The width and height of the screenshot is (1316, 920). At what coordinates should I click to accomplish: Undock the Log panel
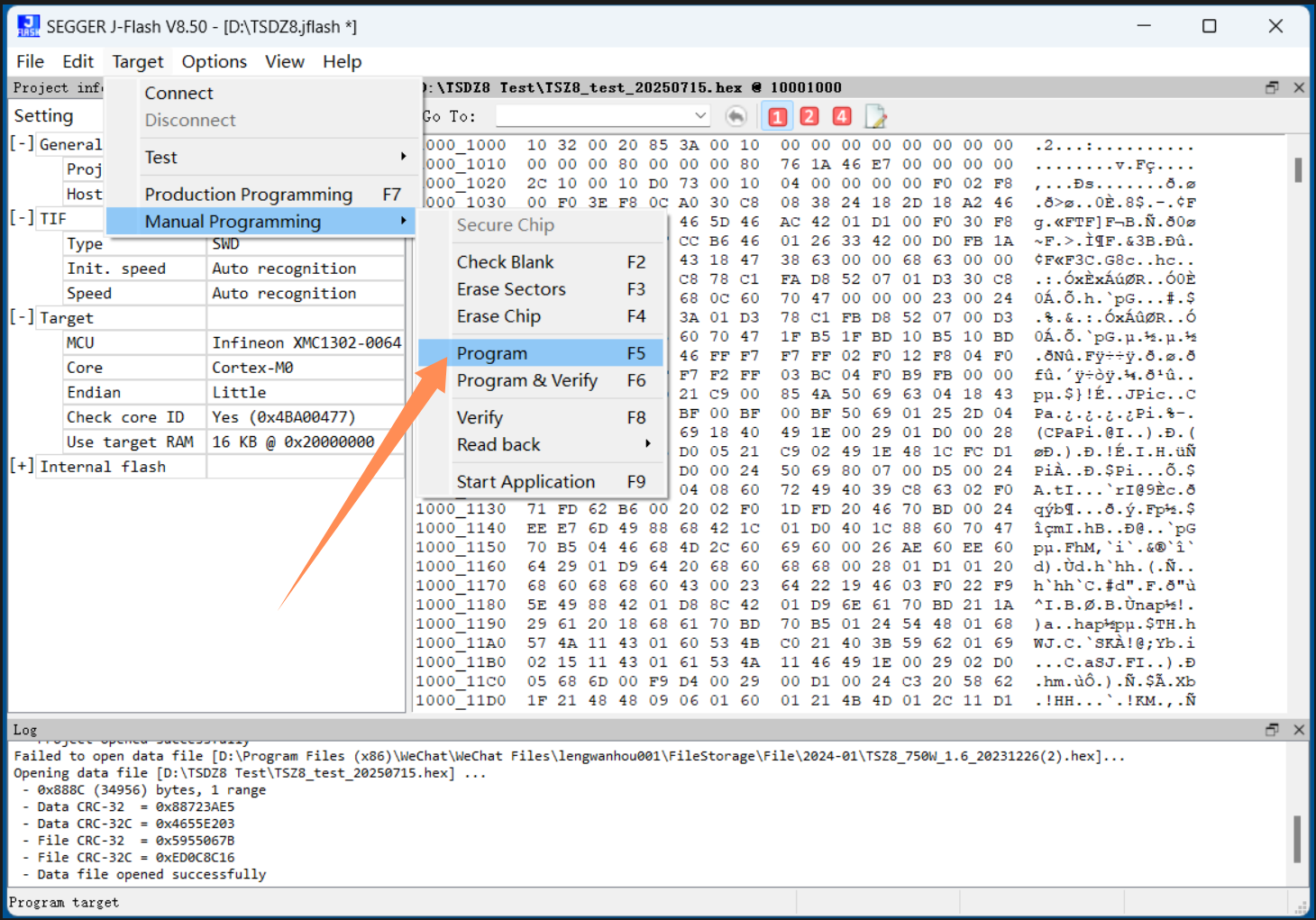pos(1272,729)
